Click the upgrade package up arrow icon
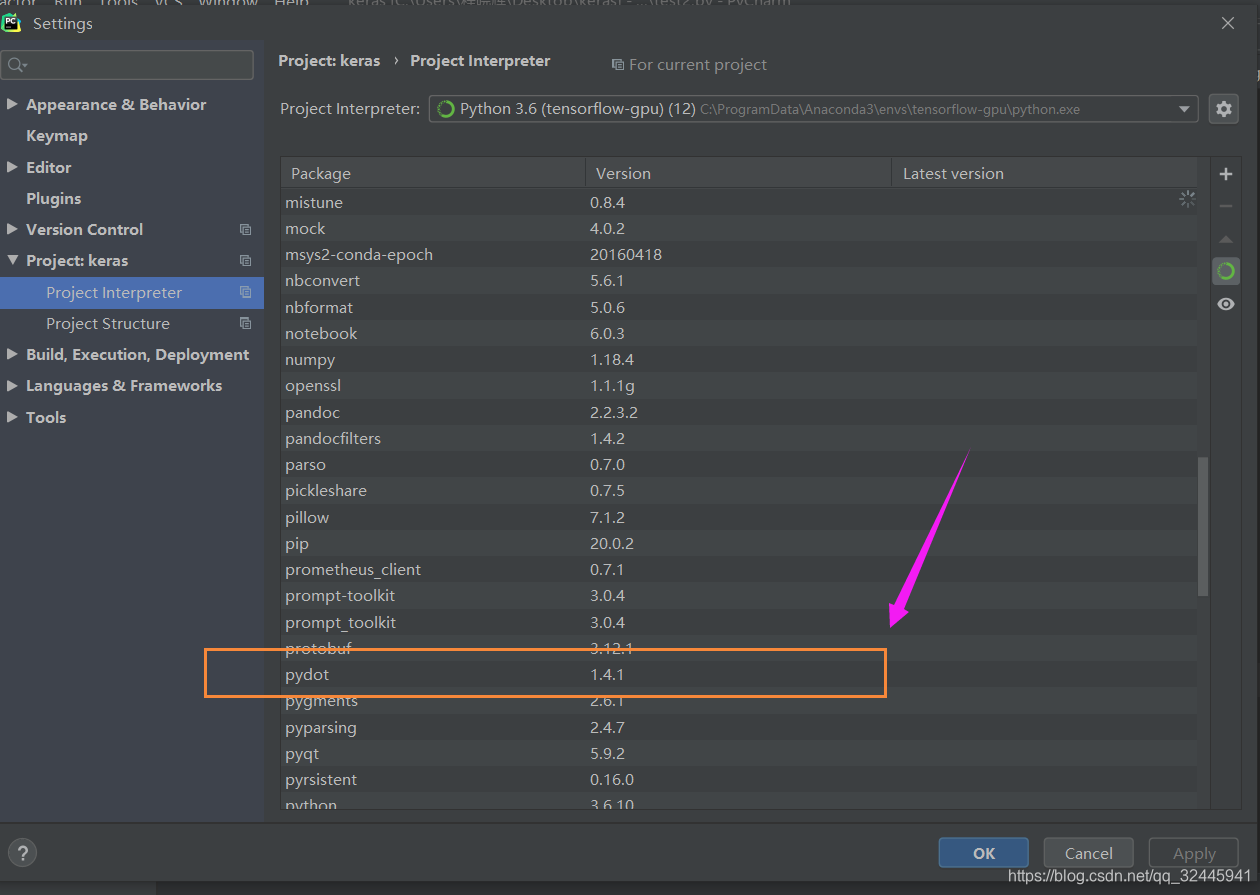 point(1226,239)
